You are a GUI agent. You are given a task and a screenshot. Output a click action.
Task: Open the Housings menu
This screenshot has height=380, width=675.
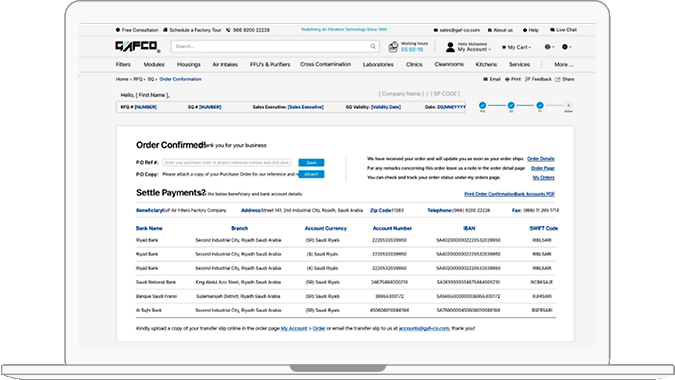point(189,65)
